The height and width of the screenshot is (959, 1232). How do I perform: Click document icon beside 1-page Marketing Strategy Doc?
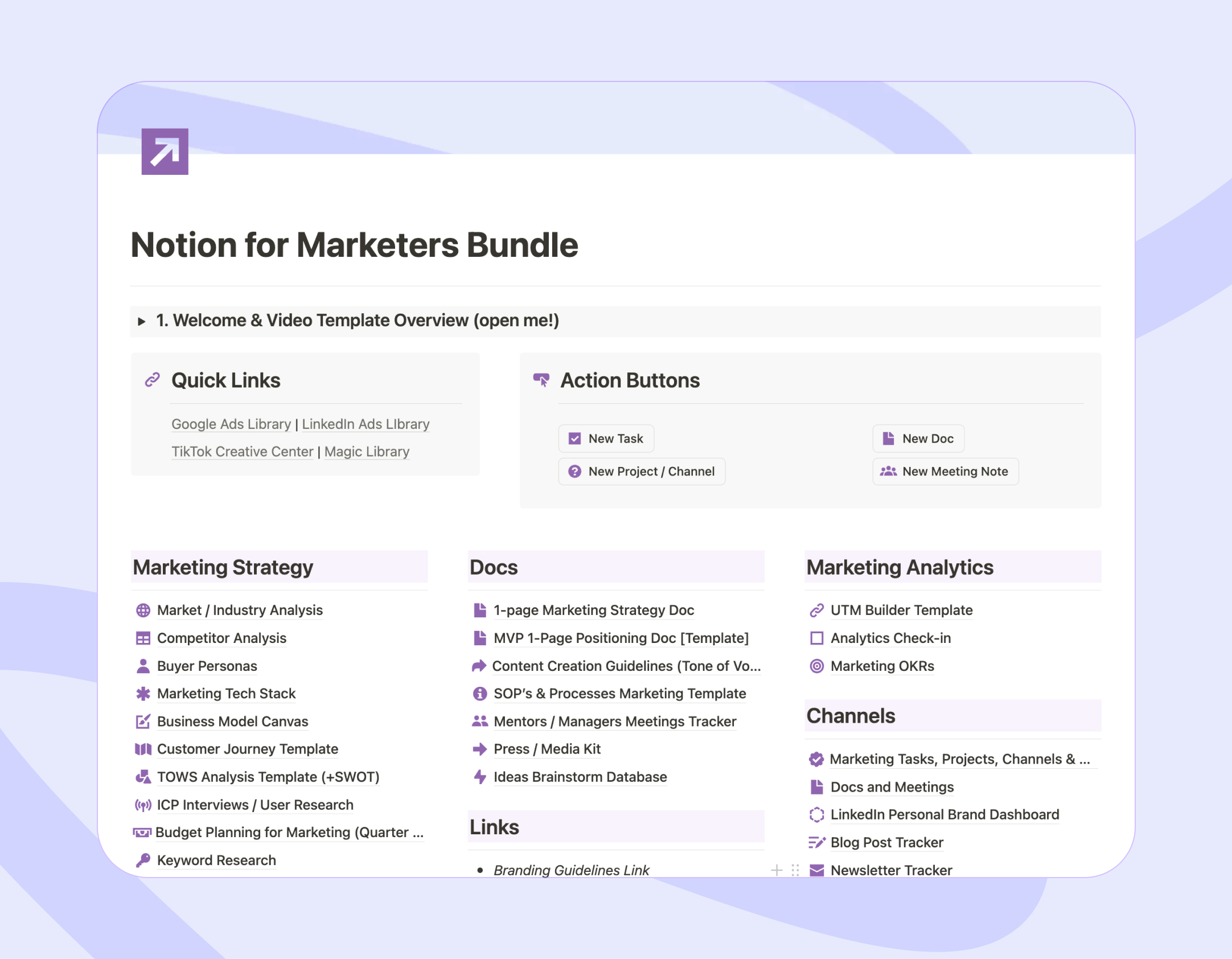480,610
